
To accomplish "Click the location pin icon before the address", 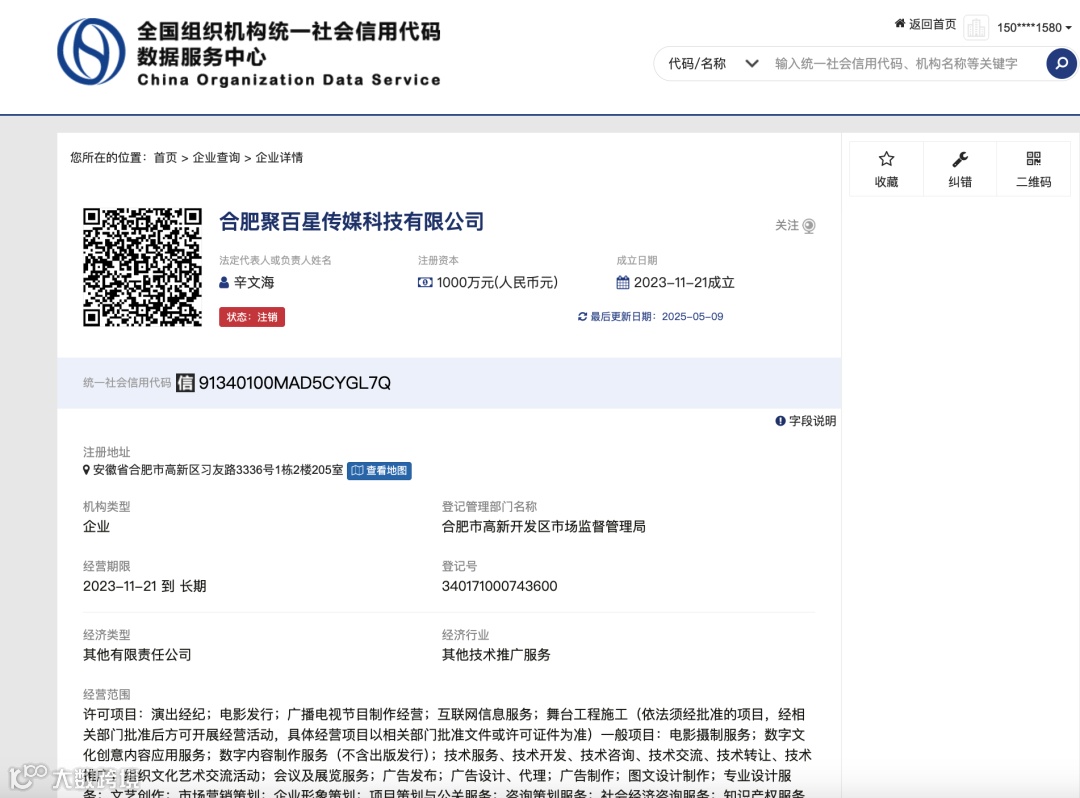I will (x=86, y=470).
